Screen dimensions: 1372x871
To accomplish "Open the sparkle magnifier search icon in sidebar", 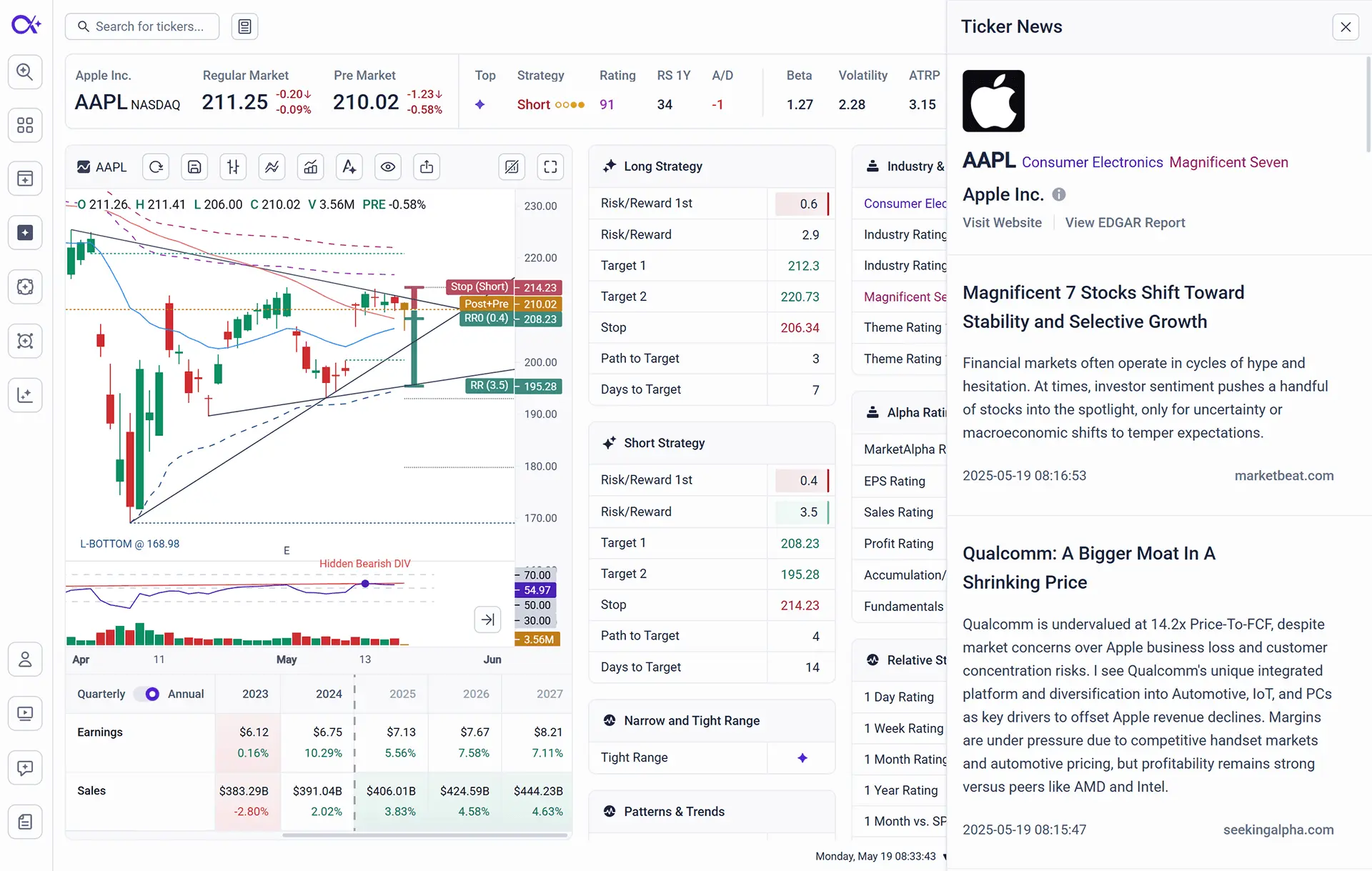I will click(25, 71).
